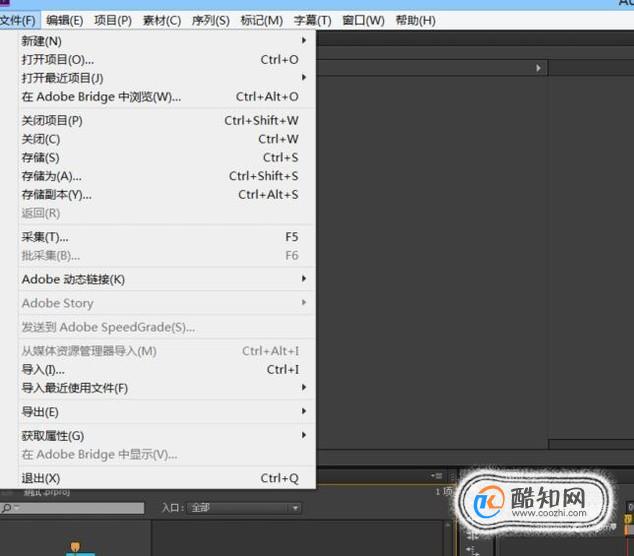Expand the Adobe 动态链接(K) submenu
634x556 pixels.
click(x=167, y=279)
